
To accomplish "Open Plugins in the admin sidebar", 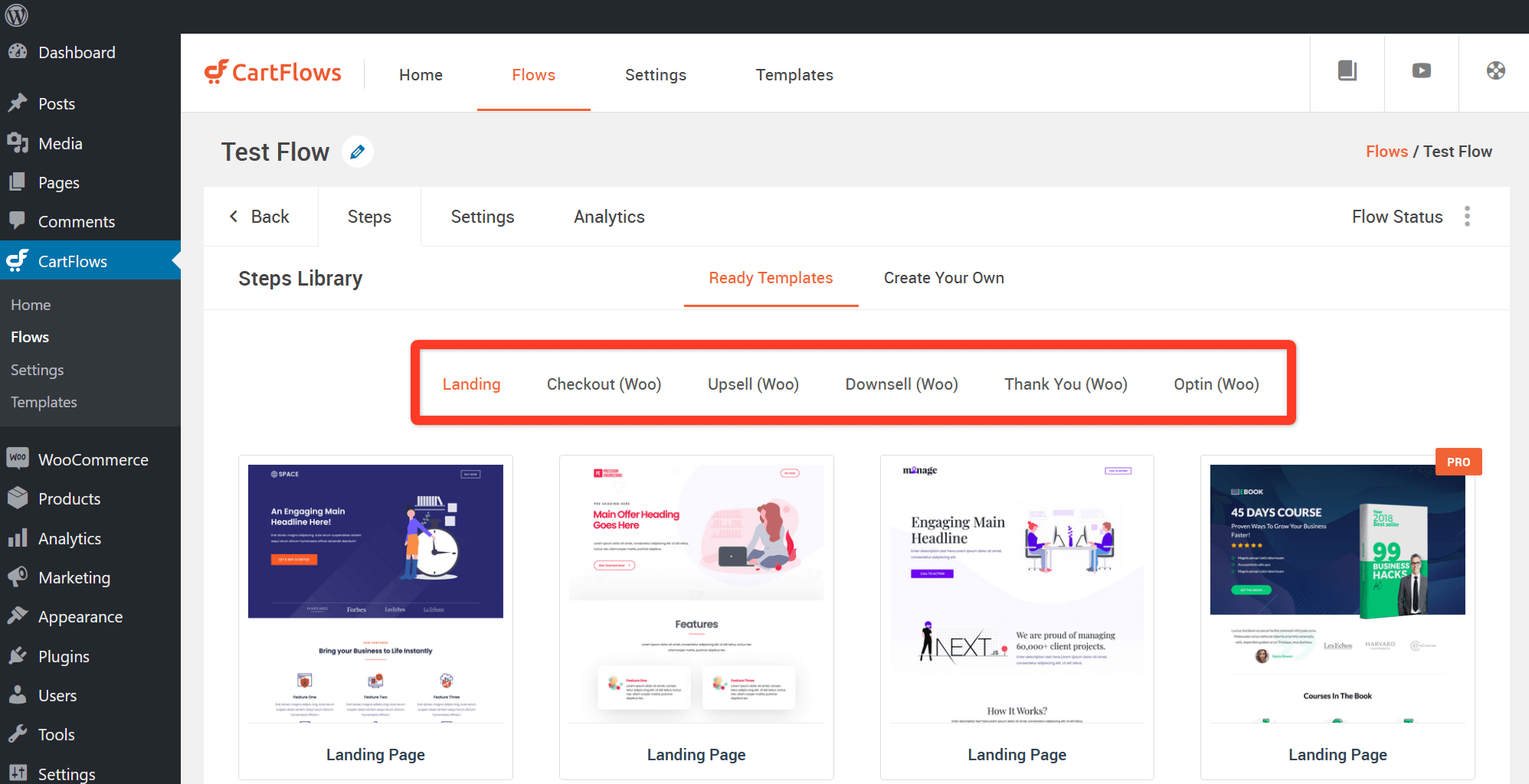I will [64, 656].
